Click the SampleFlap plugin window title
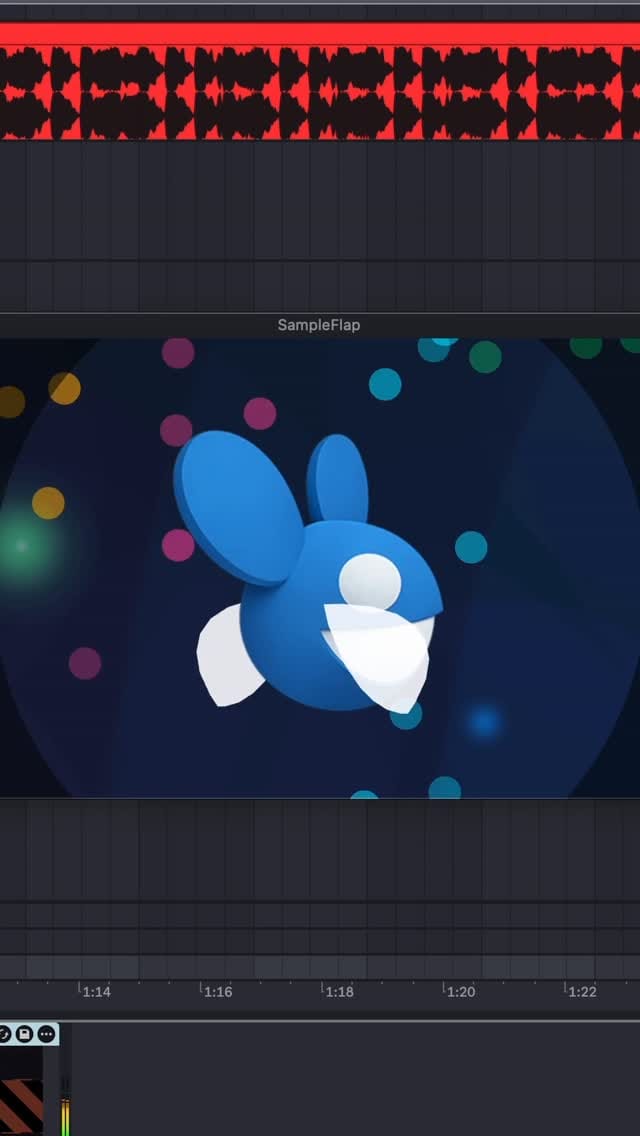 [319, 325]
